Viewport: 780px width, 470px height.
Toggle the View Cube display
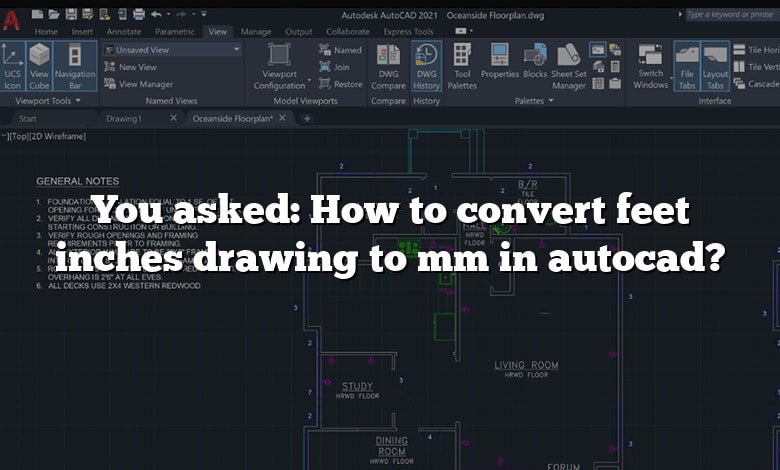click(x=39, y=66)
